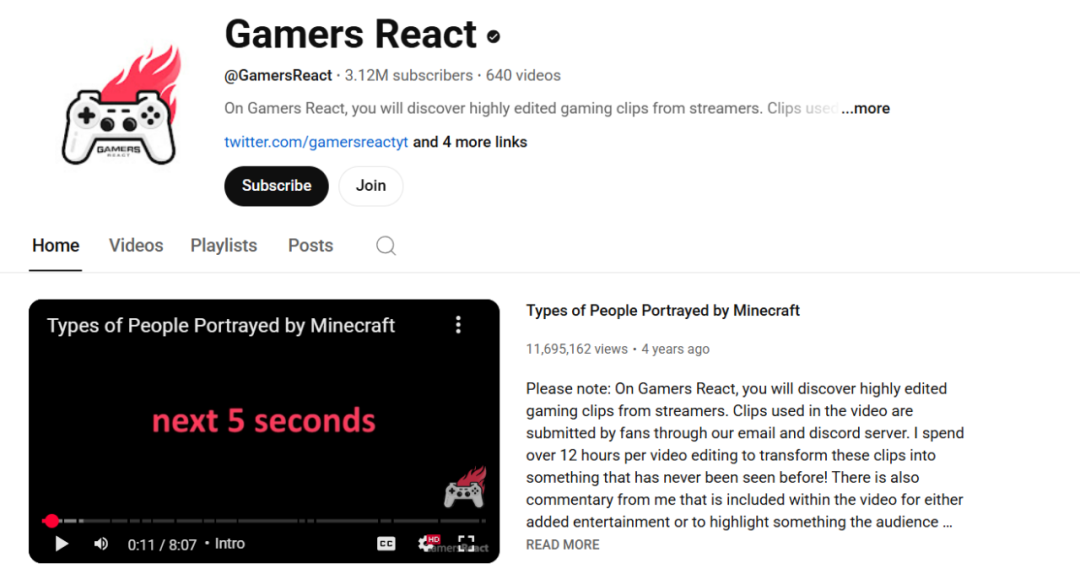Click the search icon in channel tabs
This screenshot has height=585, width=1080.
tap(386, 246)
